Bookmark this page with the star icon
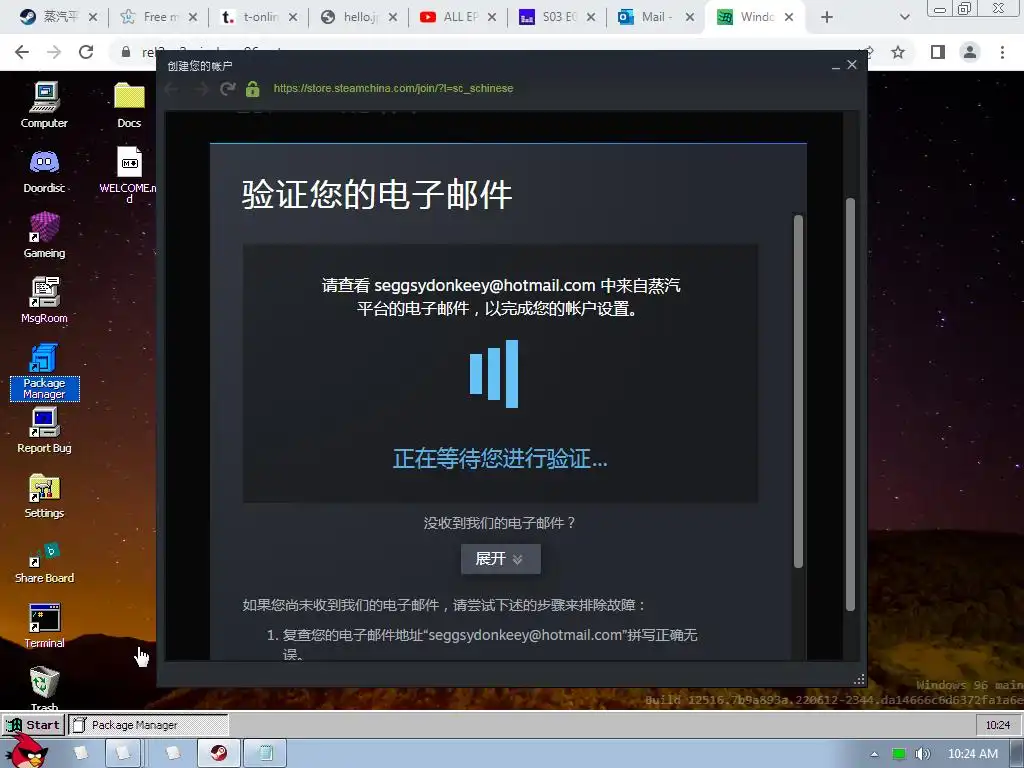1024x768 pixels. pos(898,52)
